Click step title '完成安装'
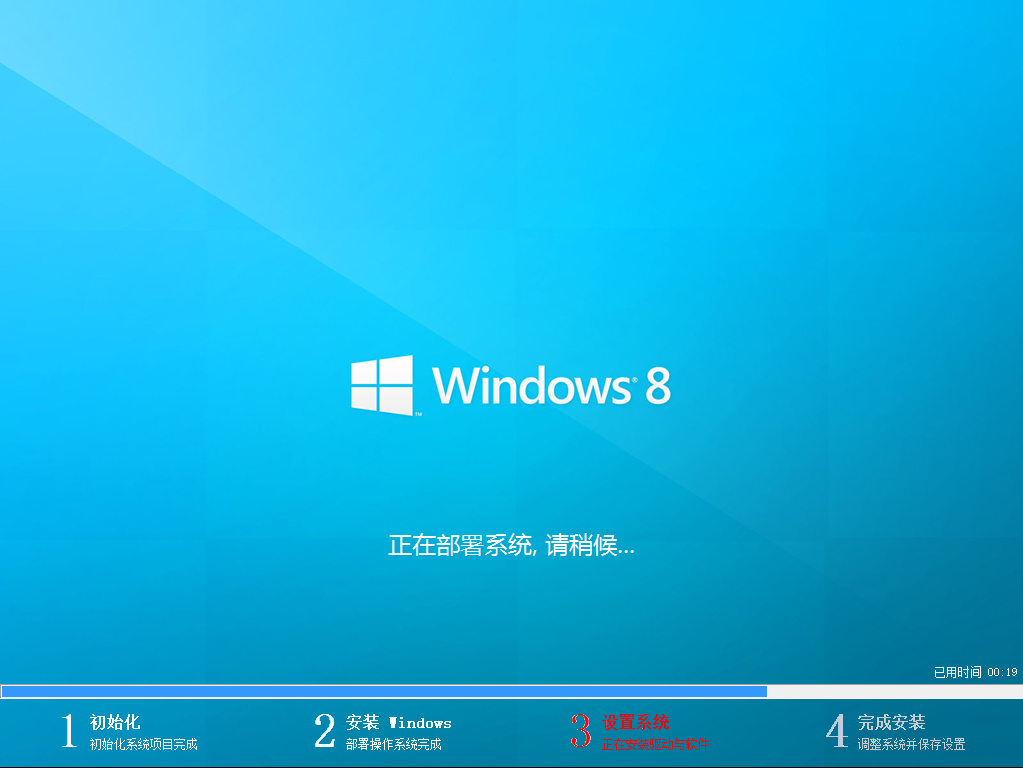This screenshot has height=768, width=1023. pos(891,722)
